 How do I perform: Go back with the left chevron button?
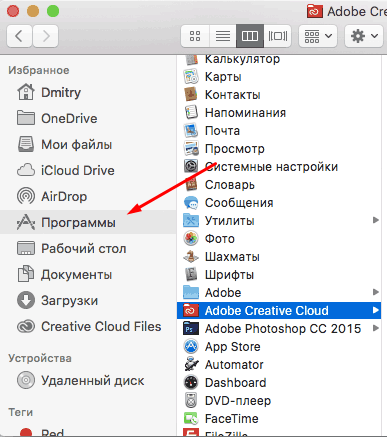coord(19,36)
